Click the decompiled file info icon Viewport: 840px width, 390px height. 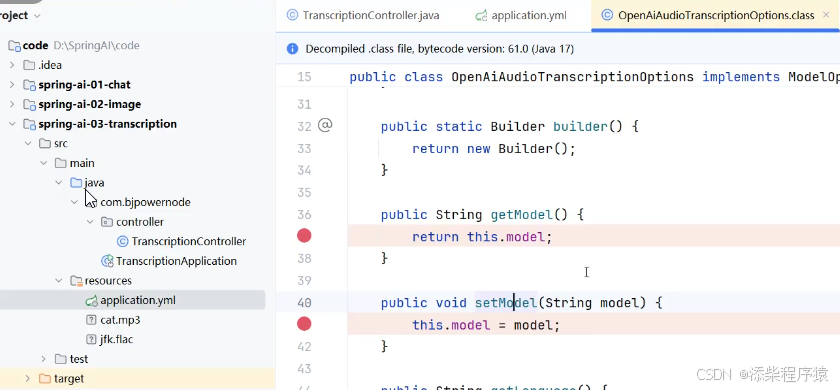coord(292,49)
